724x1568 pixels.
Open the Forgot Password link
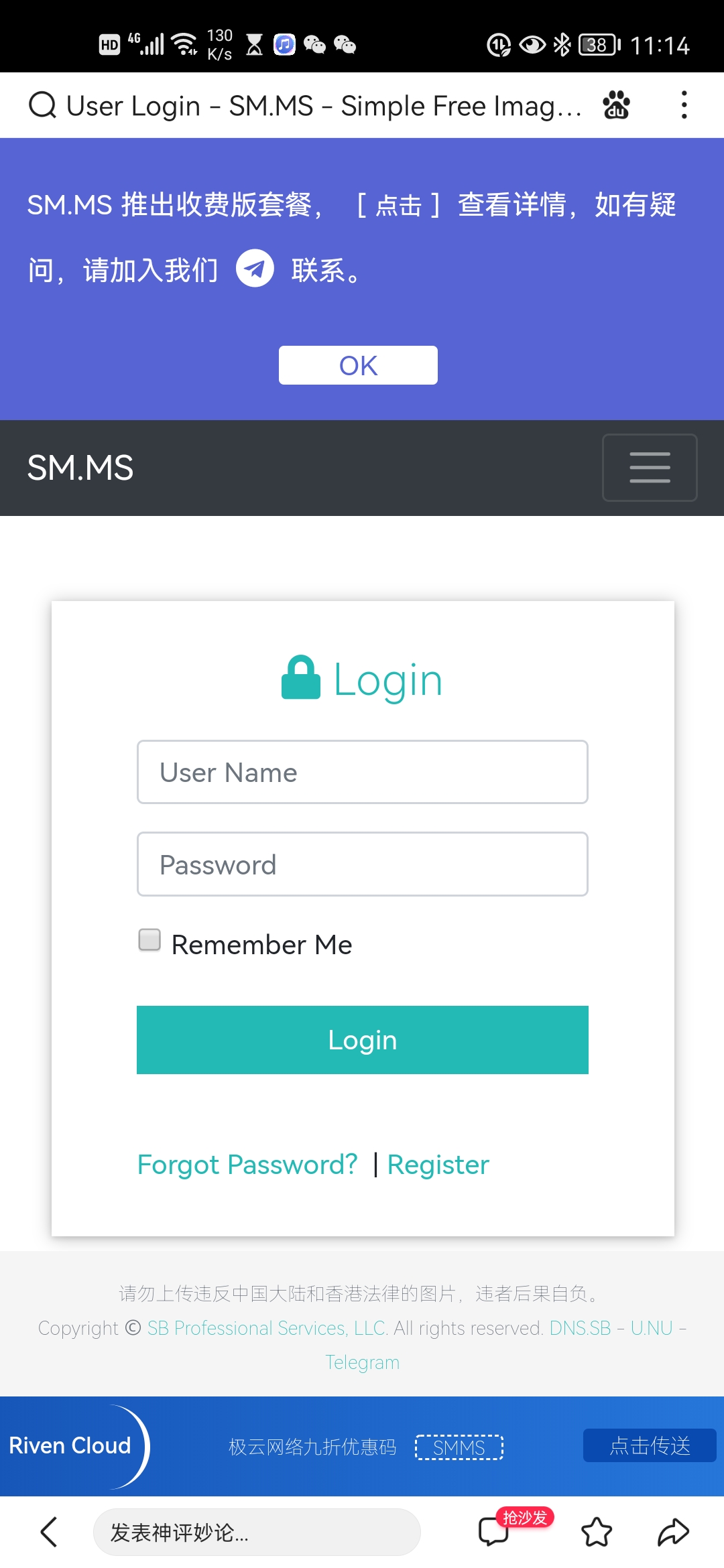247,1165
